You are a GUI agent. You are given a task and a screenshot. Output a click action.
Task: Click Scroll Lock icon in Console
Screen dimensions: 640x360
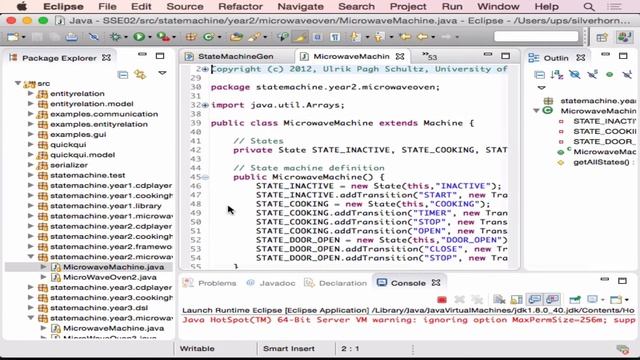[x=516, y=300]
